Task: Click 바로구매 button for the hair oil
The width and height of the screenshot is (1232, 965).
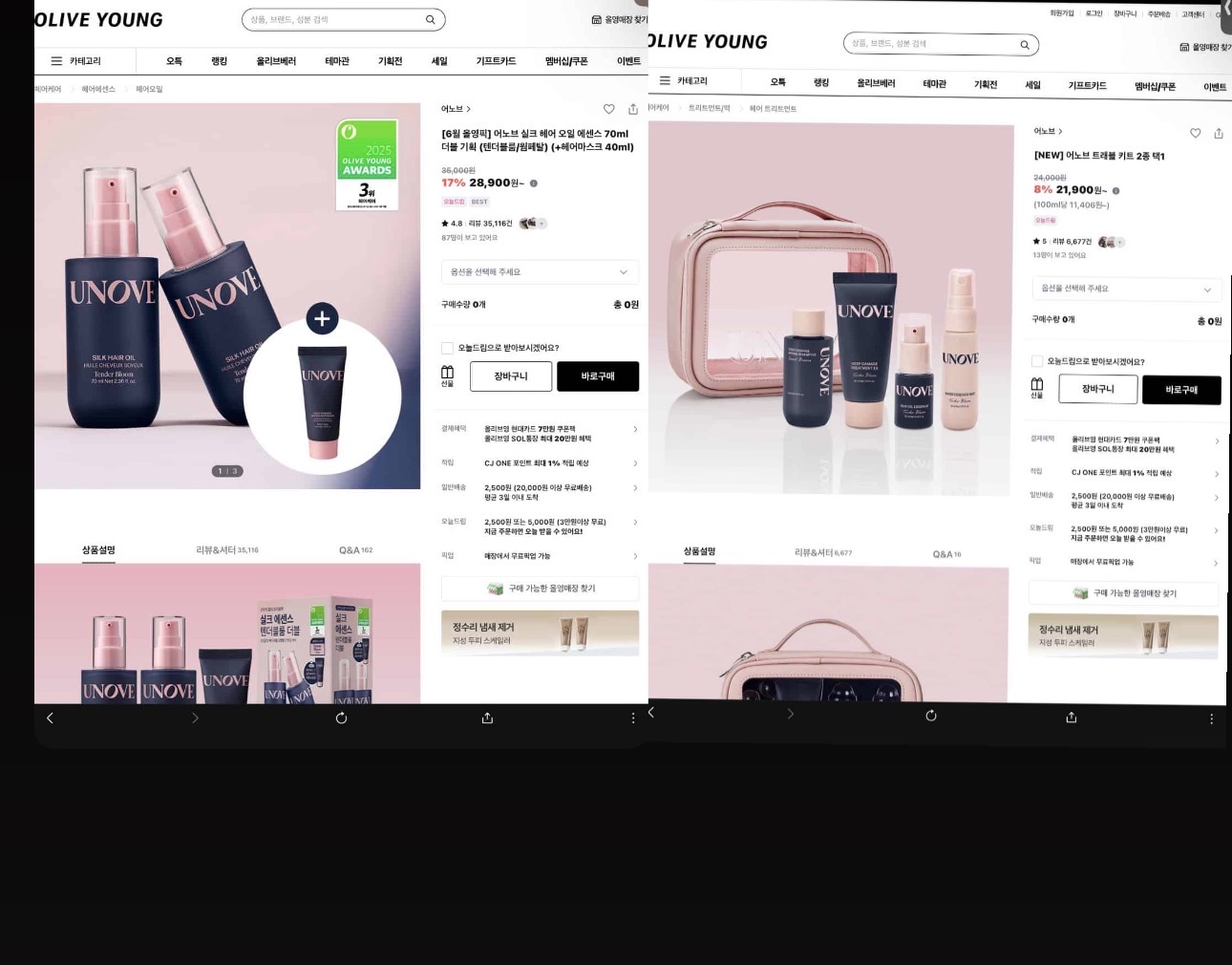Action: click(x=598, y=376)
